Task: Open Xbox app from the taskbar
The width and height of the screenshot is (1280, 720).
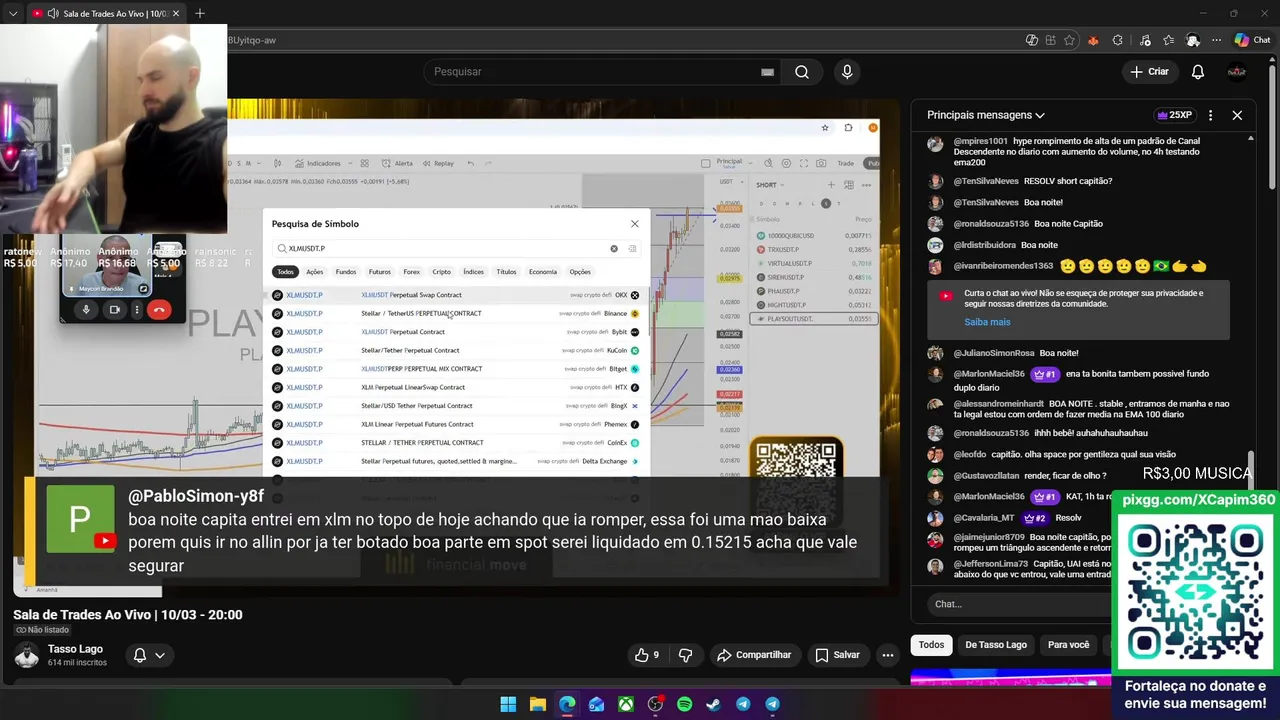Action: pos(625,704)
